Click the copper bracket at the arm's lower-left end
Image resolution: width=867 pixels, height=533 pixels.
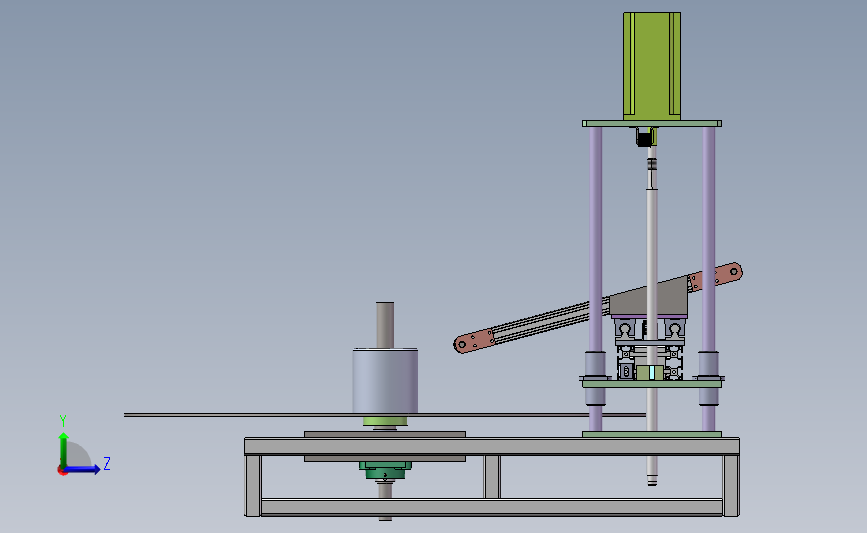point(474,341)
